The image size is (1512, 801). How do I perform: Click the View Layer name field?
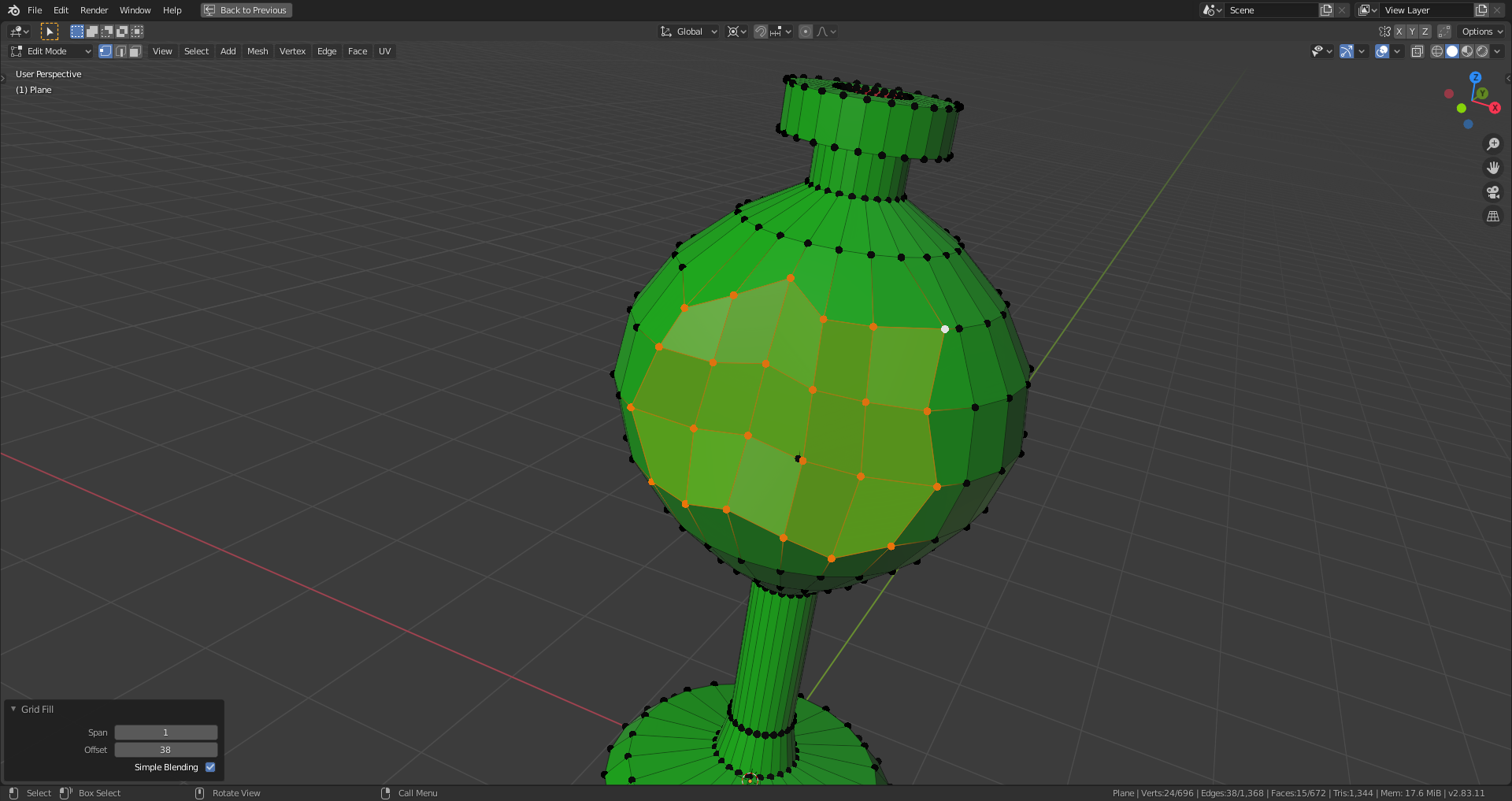(1428, 10)
